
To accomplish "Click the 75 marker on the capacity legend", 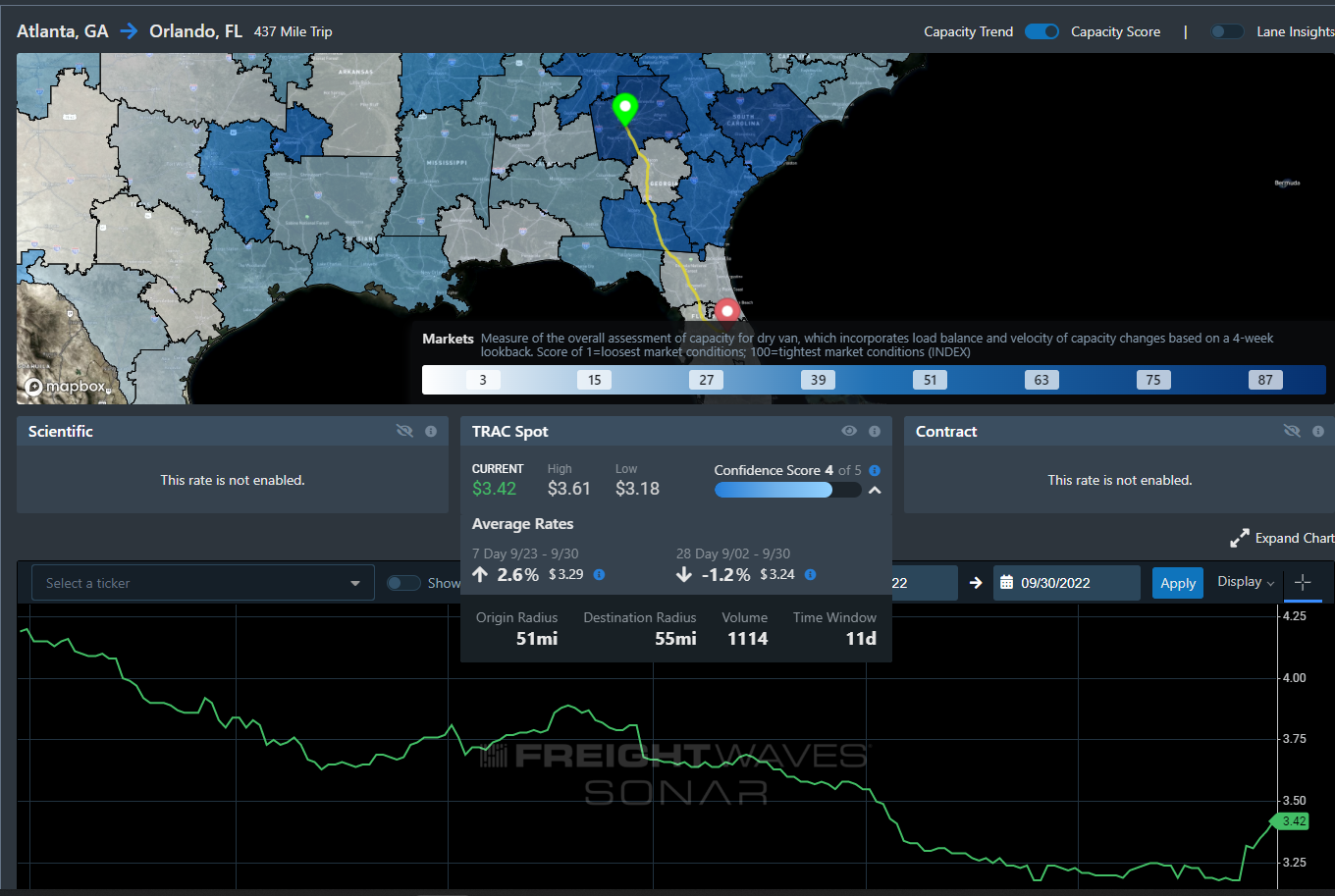I will point(1153,380).
